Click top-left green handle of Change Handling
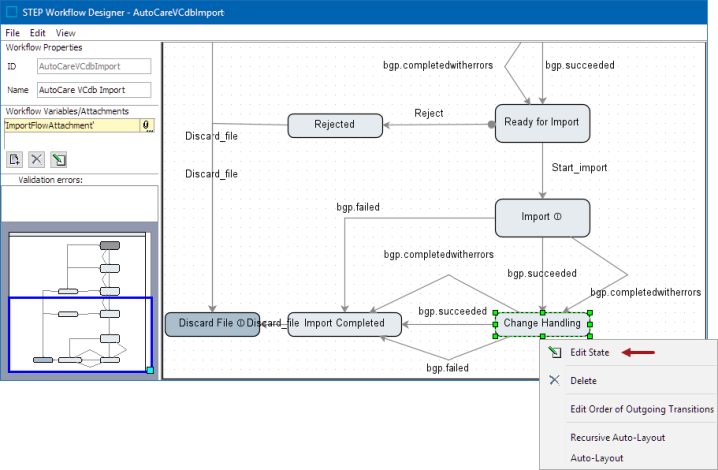718x470 pixels. point(495,312)
